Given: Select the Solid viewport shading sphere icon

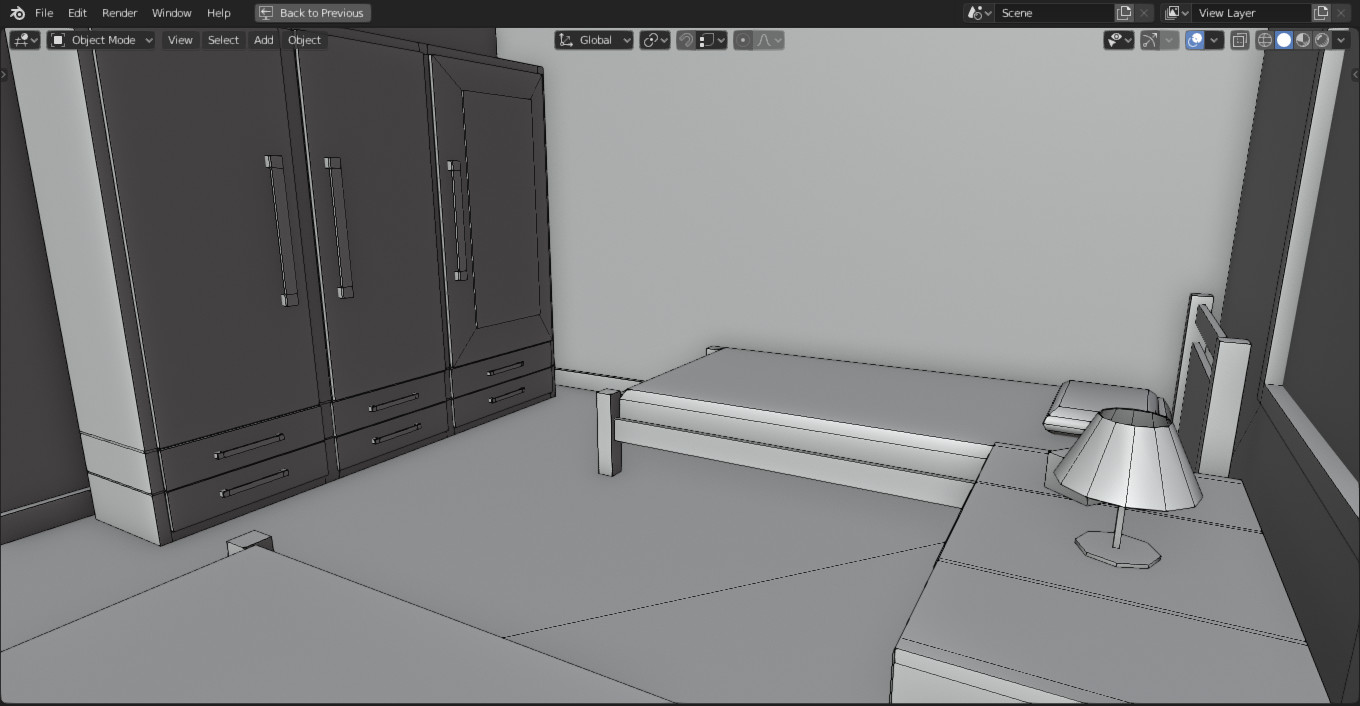Looking at the screenshot, I should point(1283,40).
